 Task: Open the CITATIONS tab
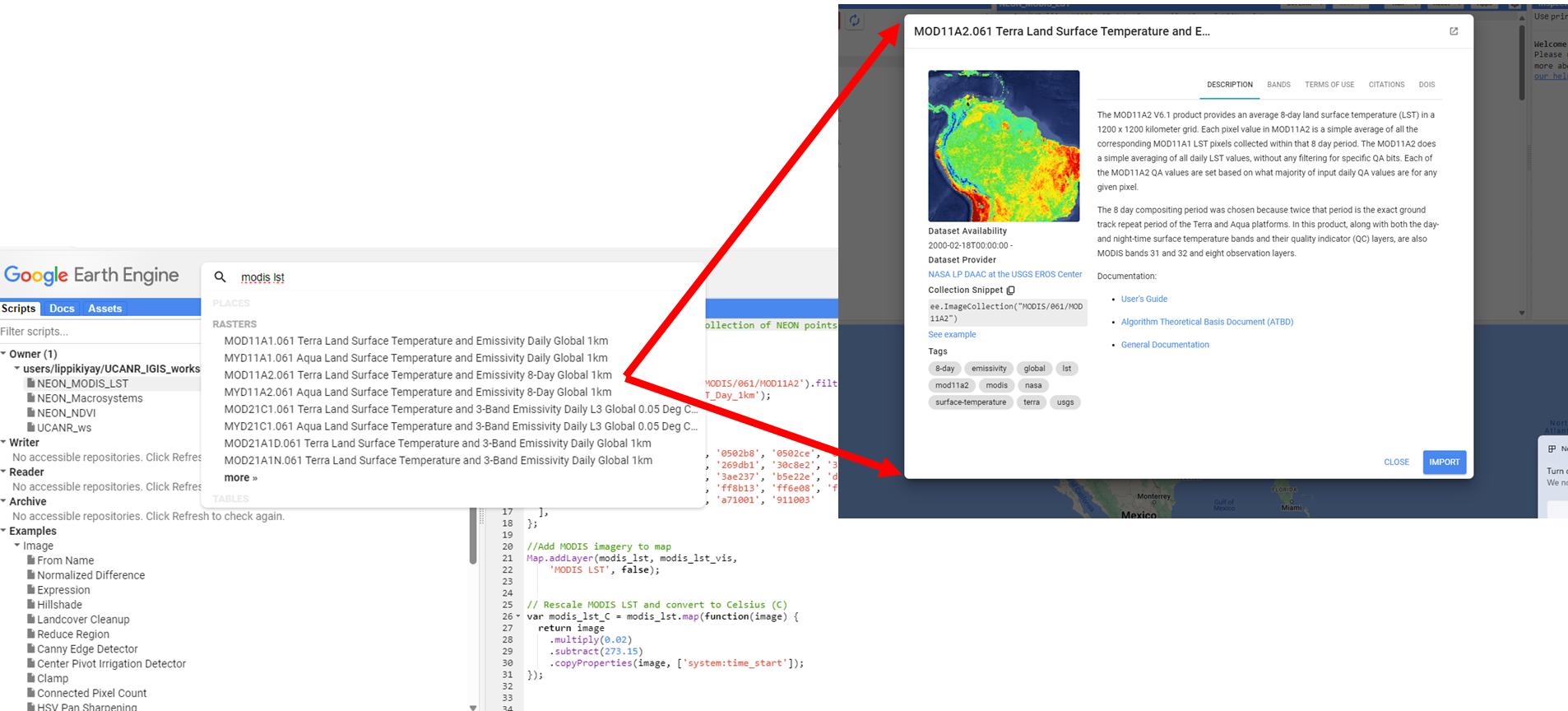[1386, 85]
